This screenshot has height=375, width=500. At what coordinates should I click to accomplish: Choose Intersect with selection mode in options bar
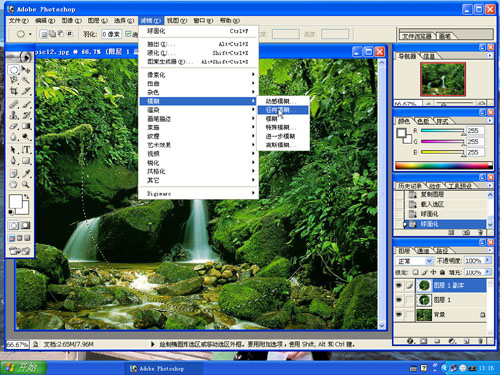pos(70,34)
